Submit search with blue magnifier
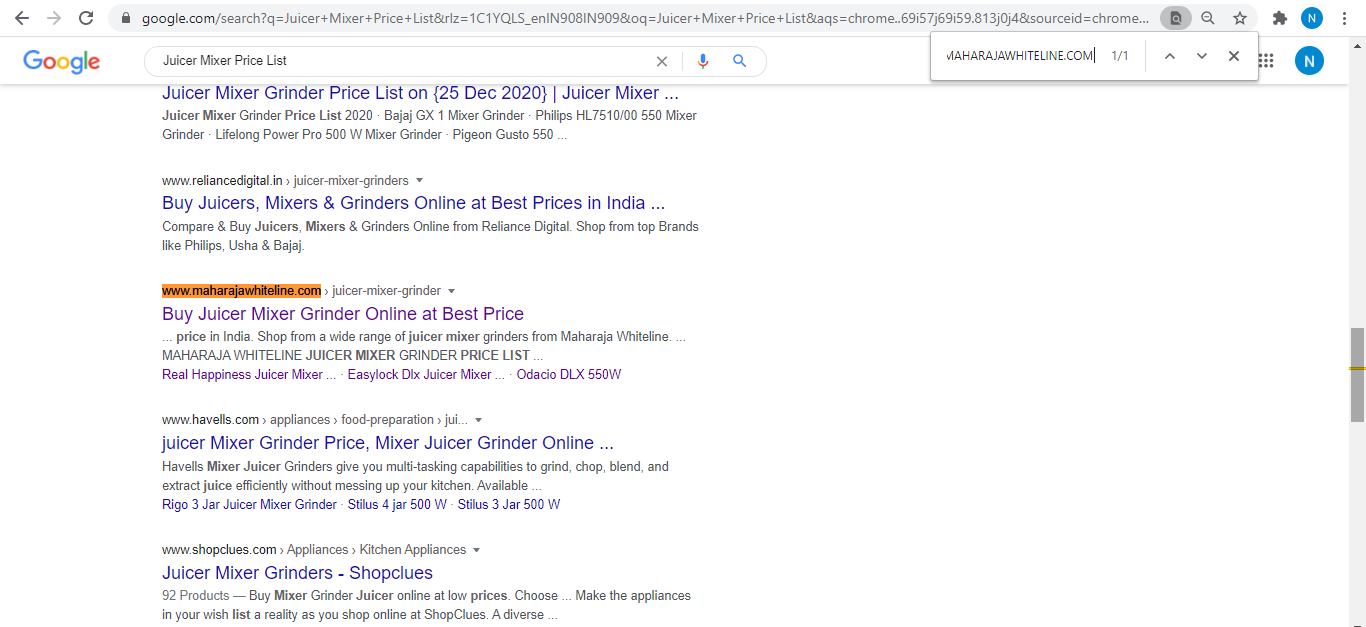Screen dimensions: 1366x627 740,61
